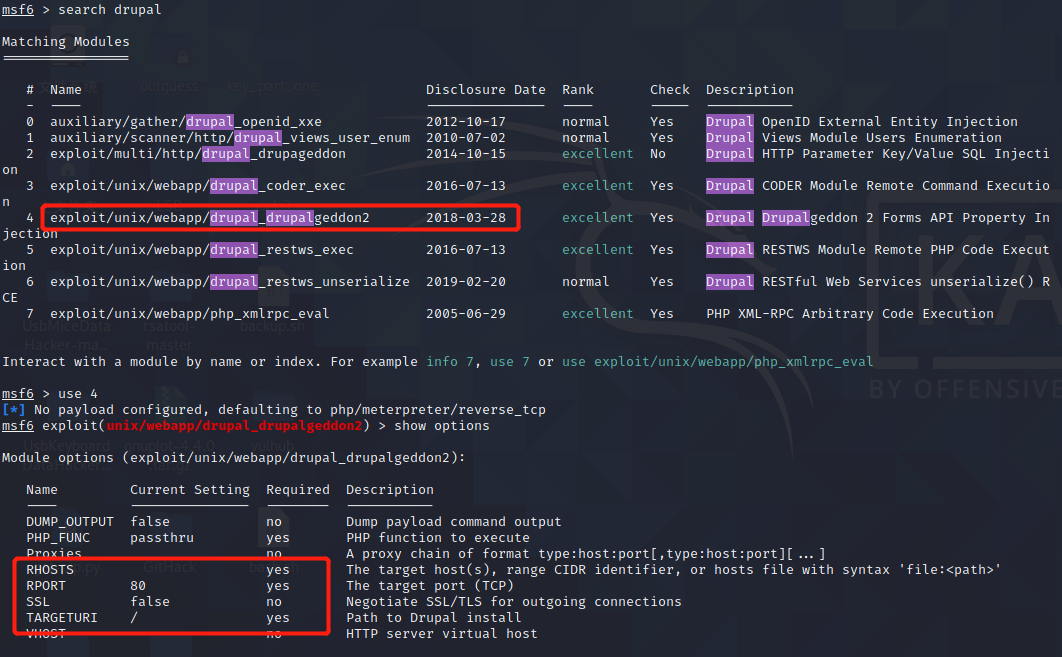Screen dimensions: 1062x657
Task: Click the search results 'Description' column header
Action: (x=750, y=89)
